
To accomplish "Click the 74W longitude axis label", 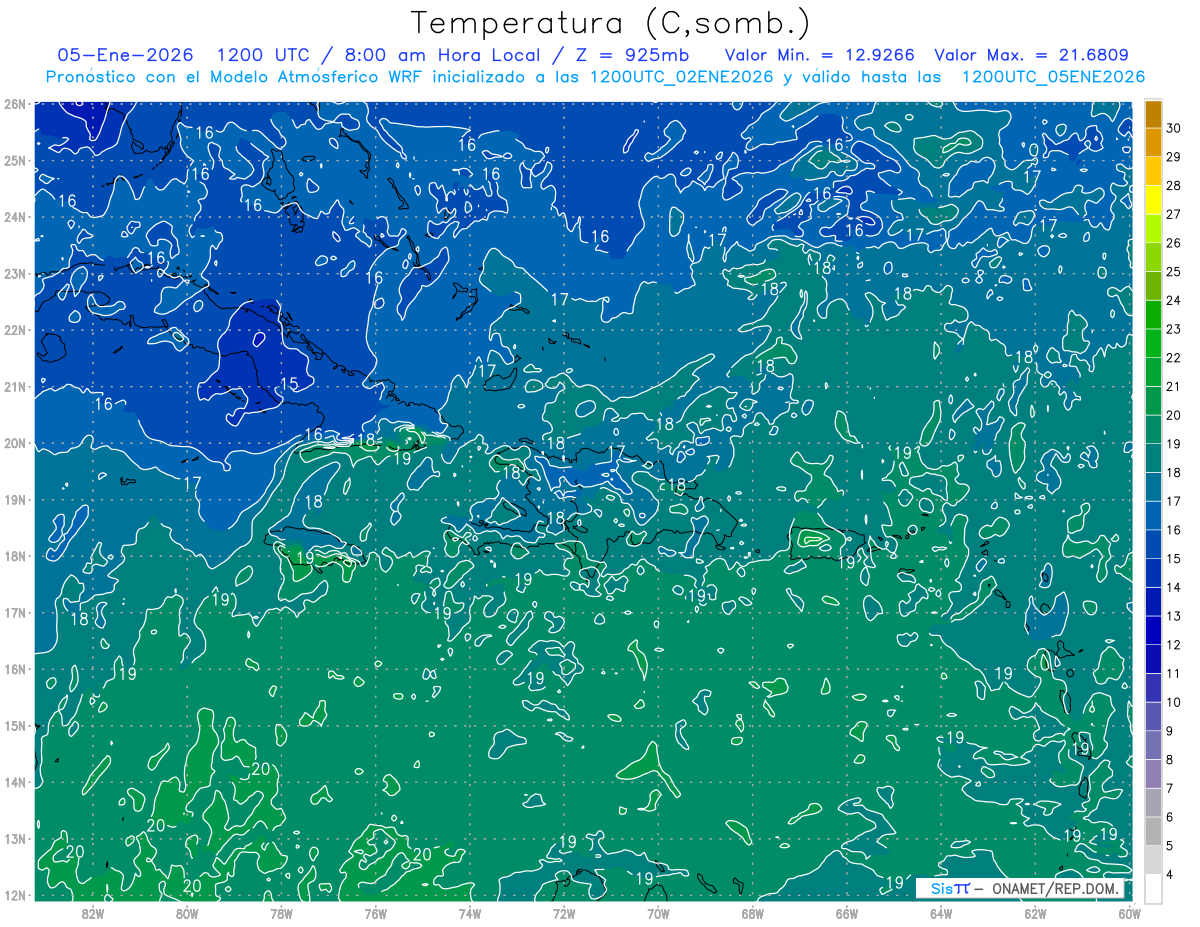I will (x=470, y=912).
